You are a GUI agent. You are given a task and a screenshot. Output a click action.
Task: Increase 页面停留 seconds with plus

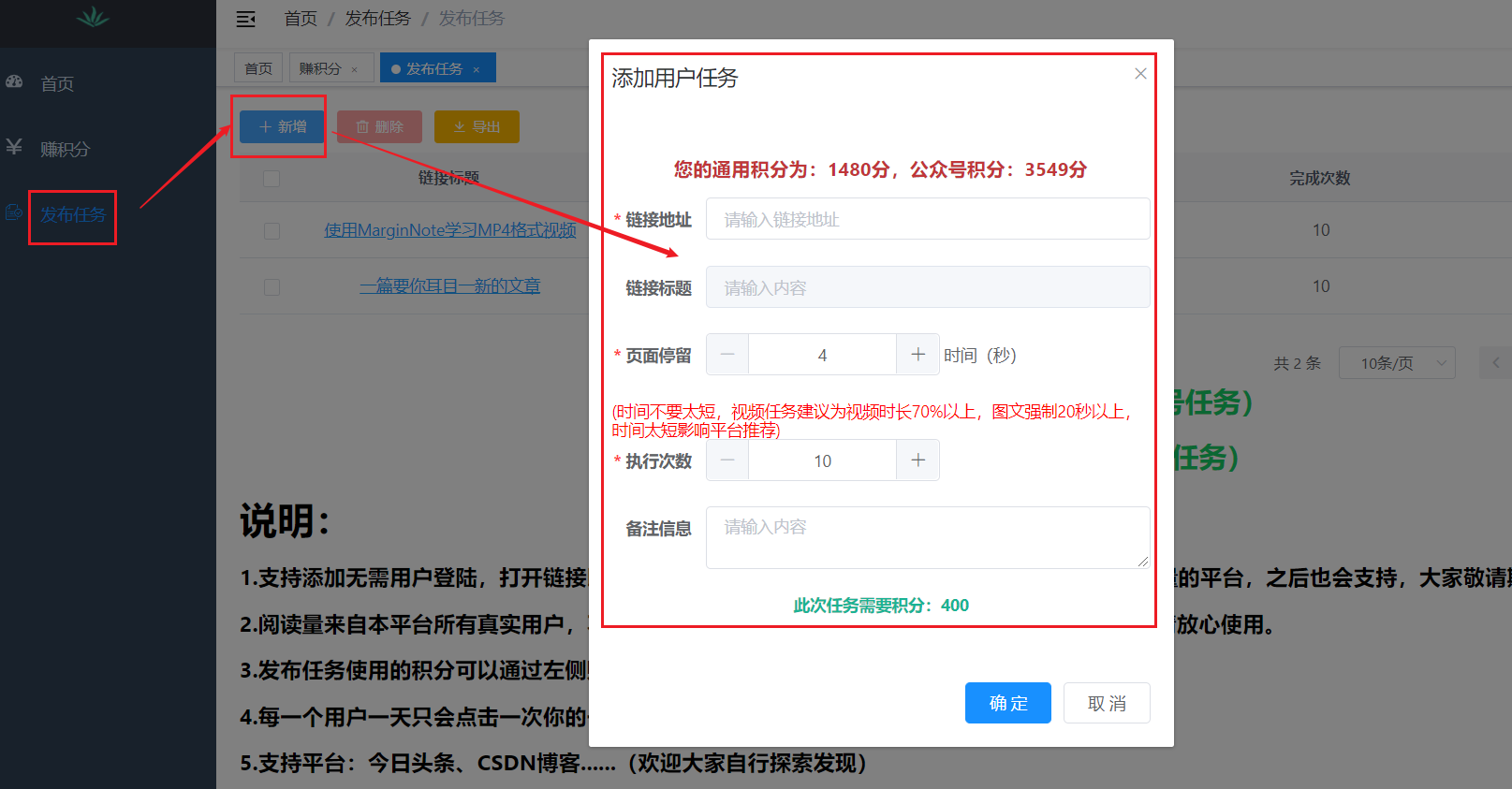pos(918,355)
